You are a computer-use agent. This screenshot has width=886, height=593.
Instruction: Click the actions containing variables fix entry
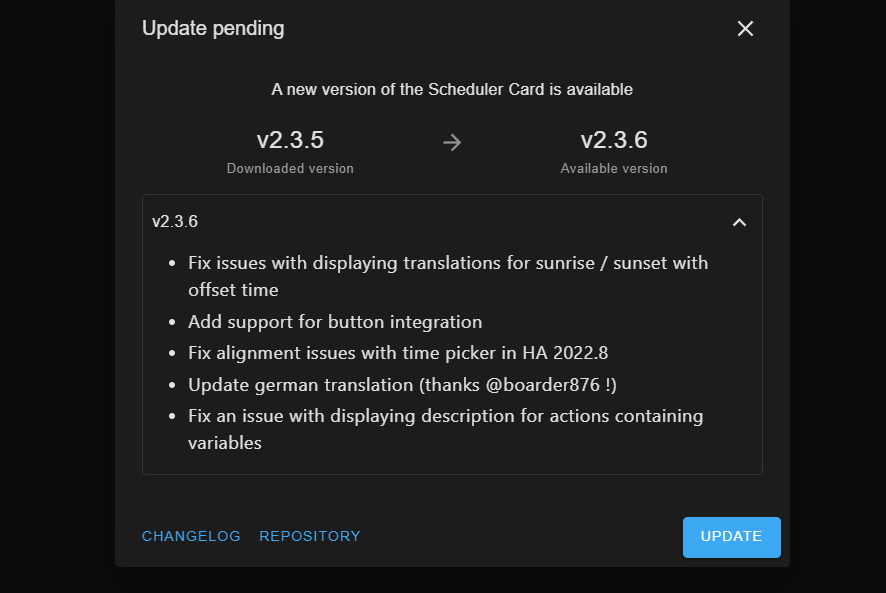445,428
